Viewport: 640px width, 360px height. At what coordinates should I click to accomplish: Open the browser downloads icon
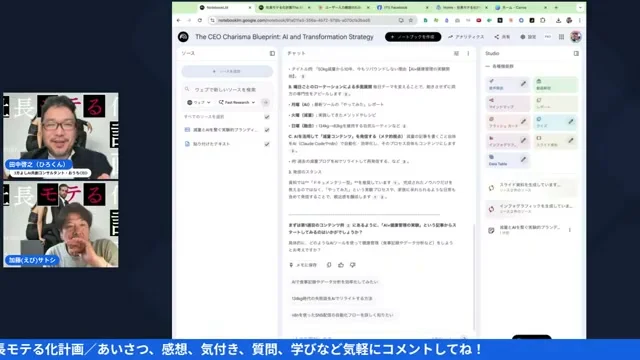(x=558, y=20)
